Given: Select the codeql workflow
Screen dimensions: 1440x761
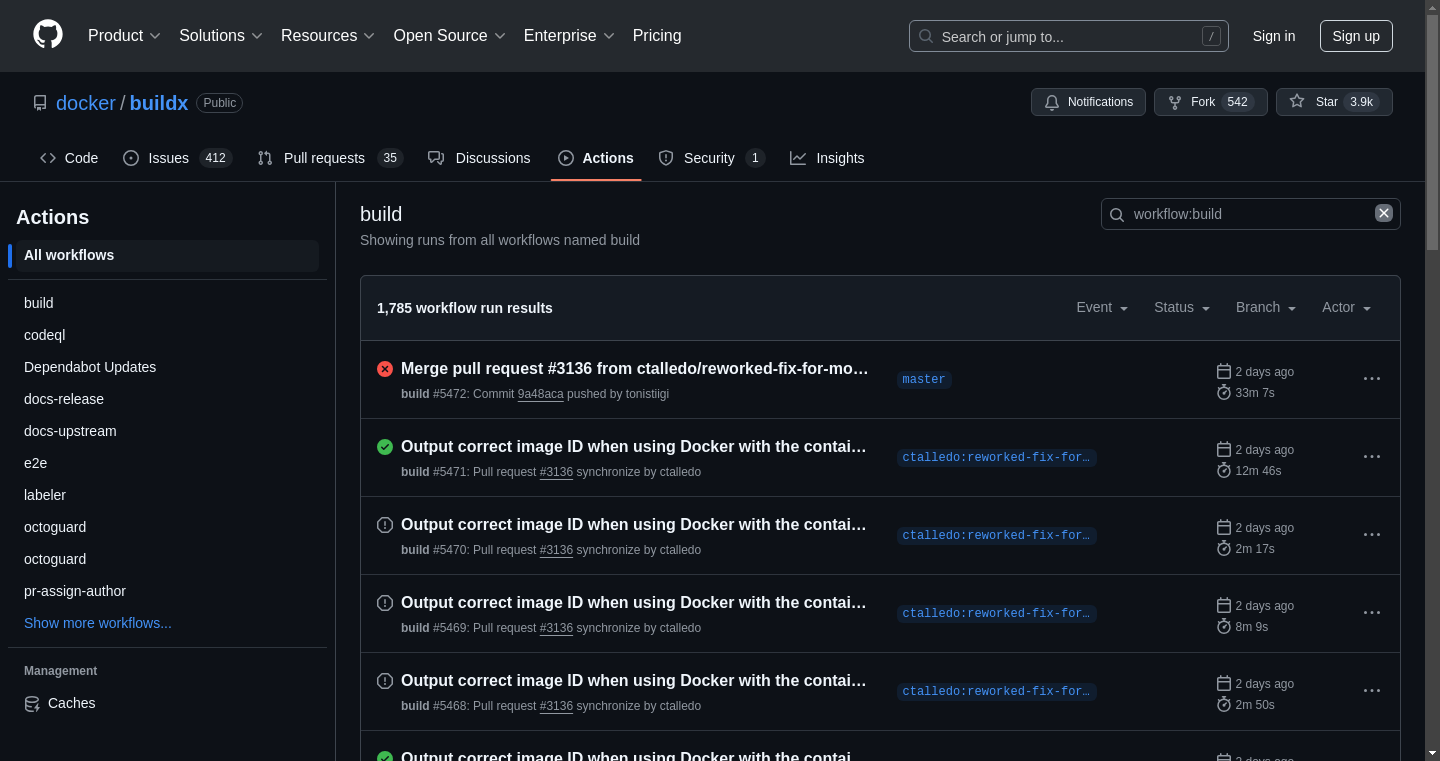Looking at the screenshot, I should point(167,335).
